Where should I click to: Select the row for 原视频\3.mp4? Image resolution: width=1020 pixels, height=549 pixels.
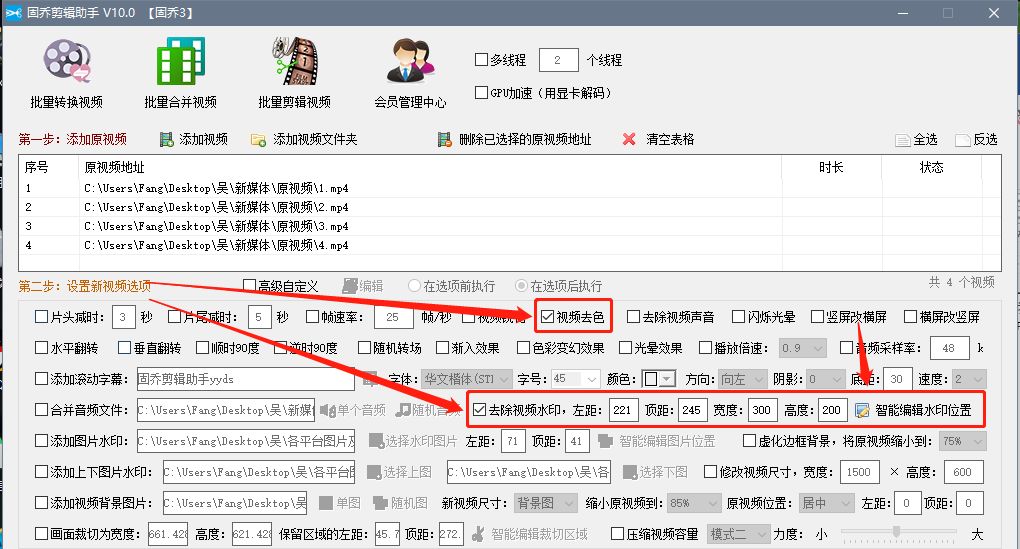pyautogui.click(x=509, y=226)
